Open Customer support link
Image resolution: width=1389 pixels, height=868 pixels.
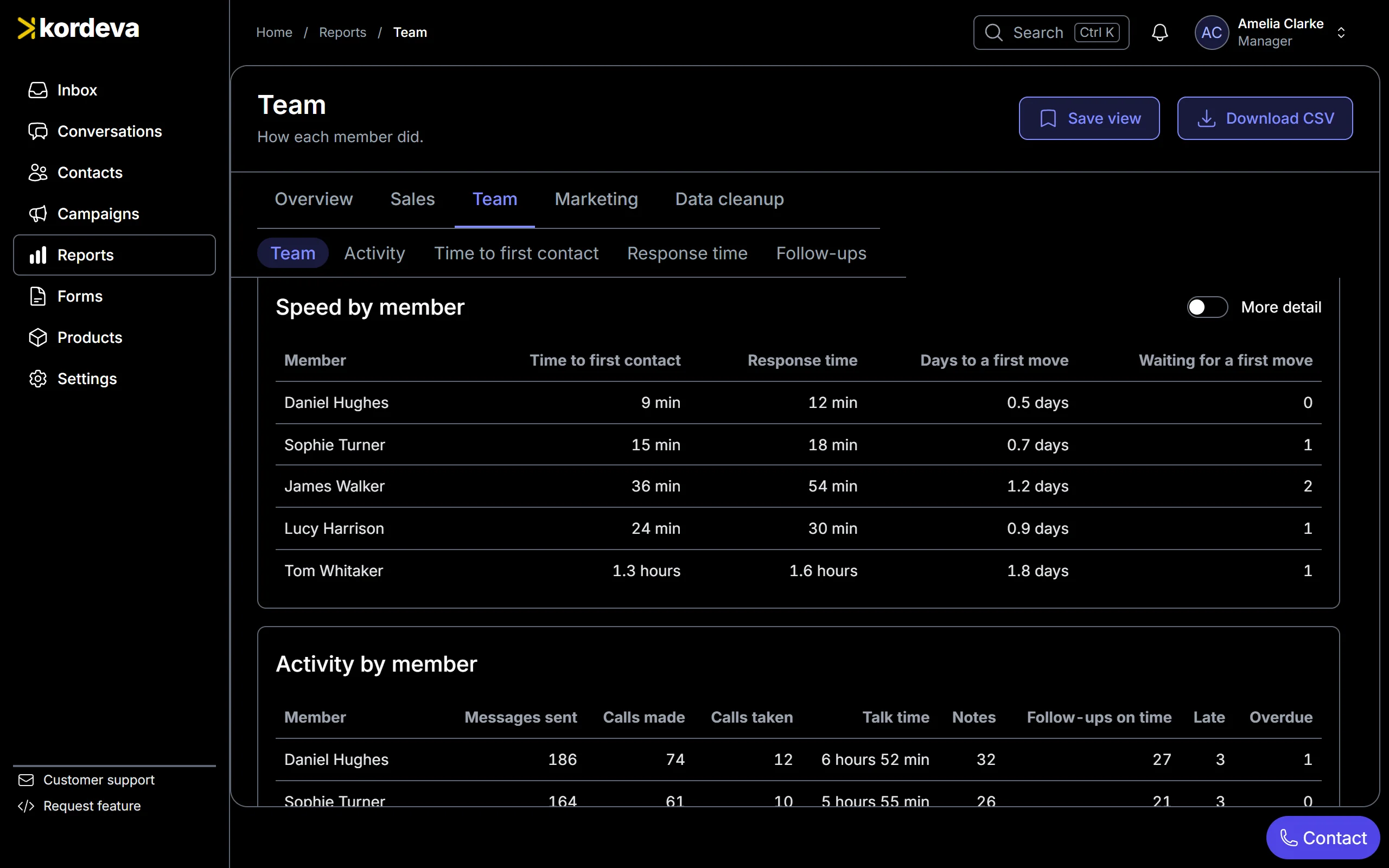[x=86, y=780]
